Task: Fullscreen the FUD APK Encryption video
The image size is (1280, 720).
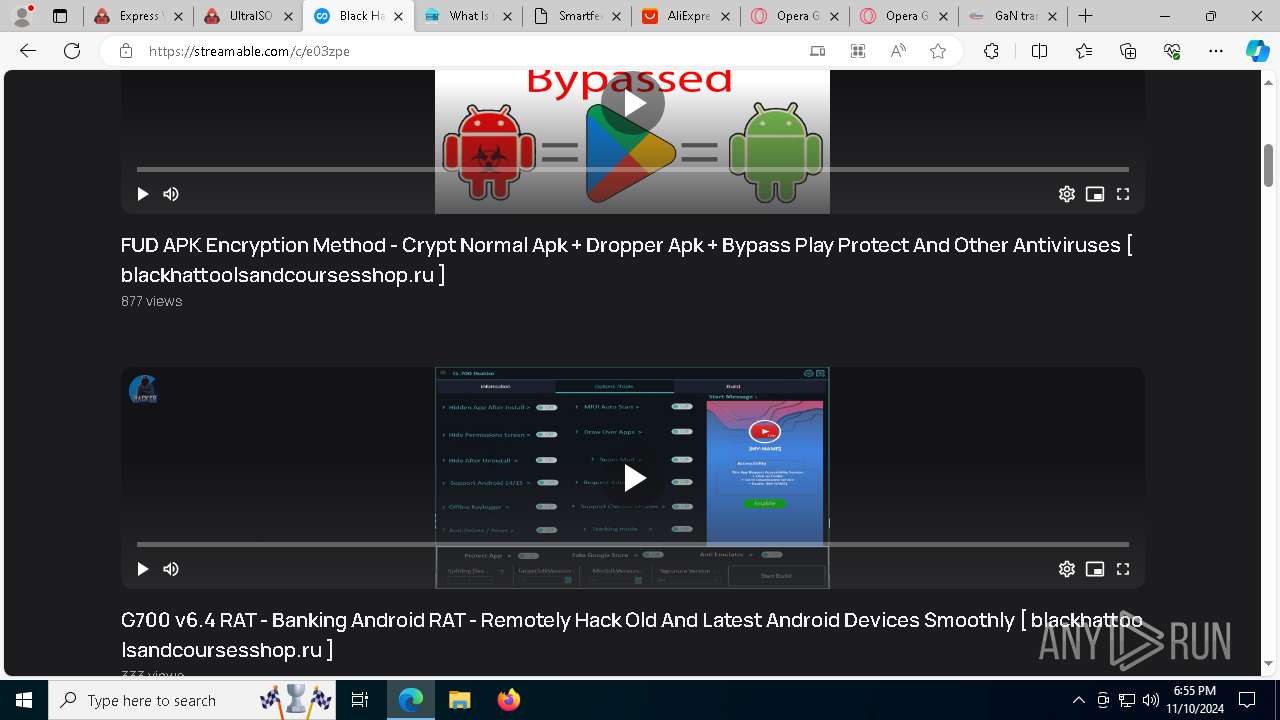Action: pos(1123,194)
